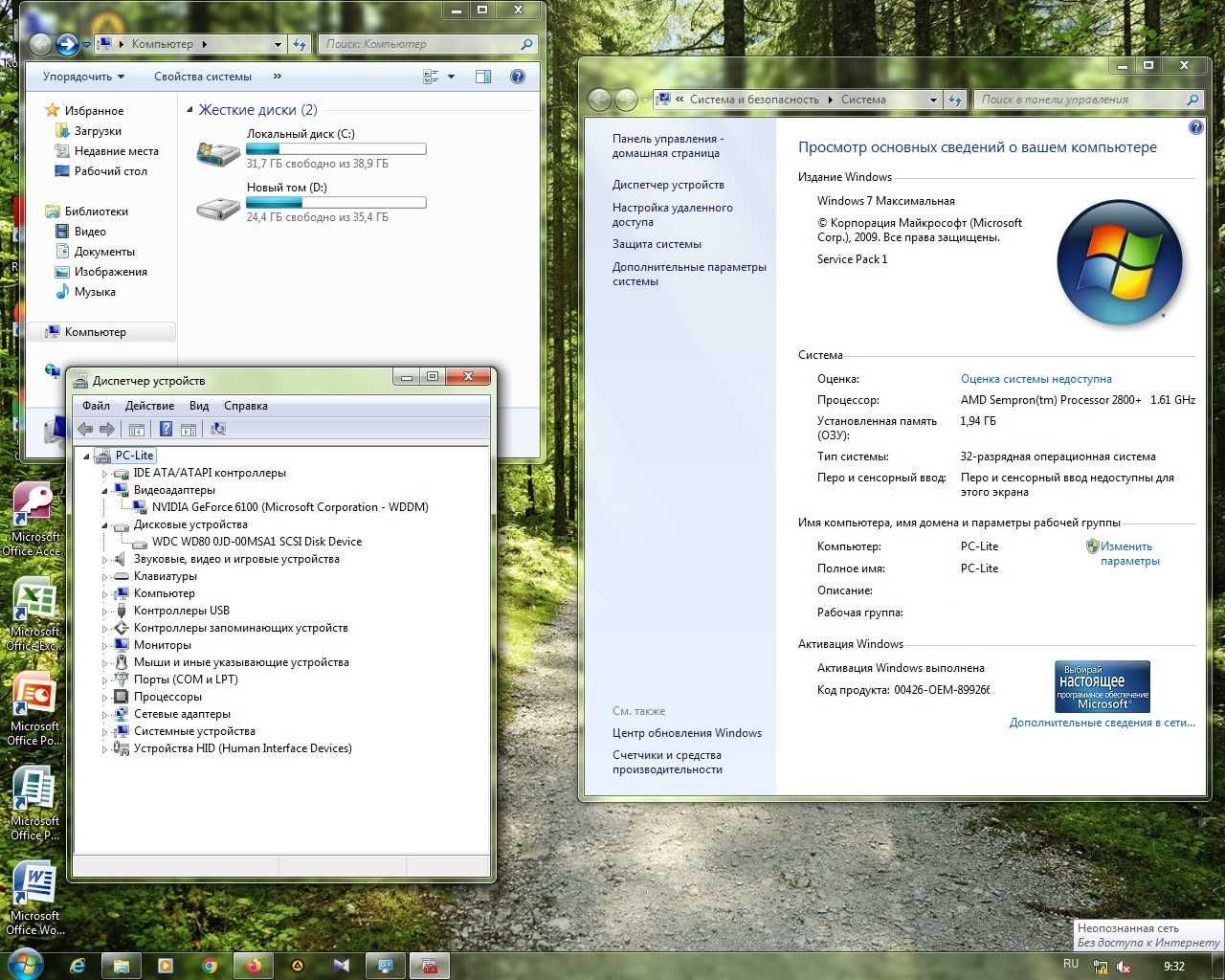This screenshot has height=980, width=1225.
Task: Collapse the PC-Lite root node
Action: (87, 456)
